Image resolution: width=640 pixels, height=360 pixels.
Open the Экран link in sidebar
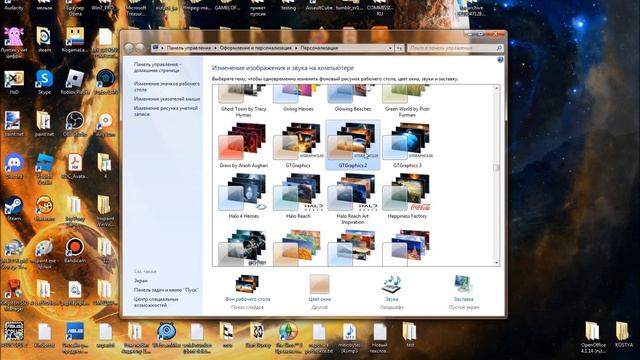(x=141, y=280)
